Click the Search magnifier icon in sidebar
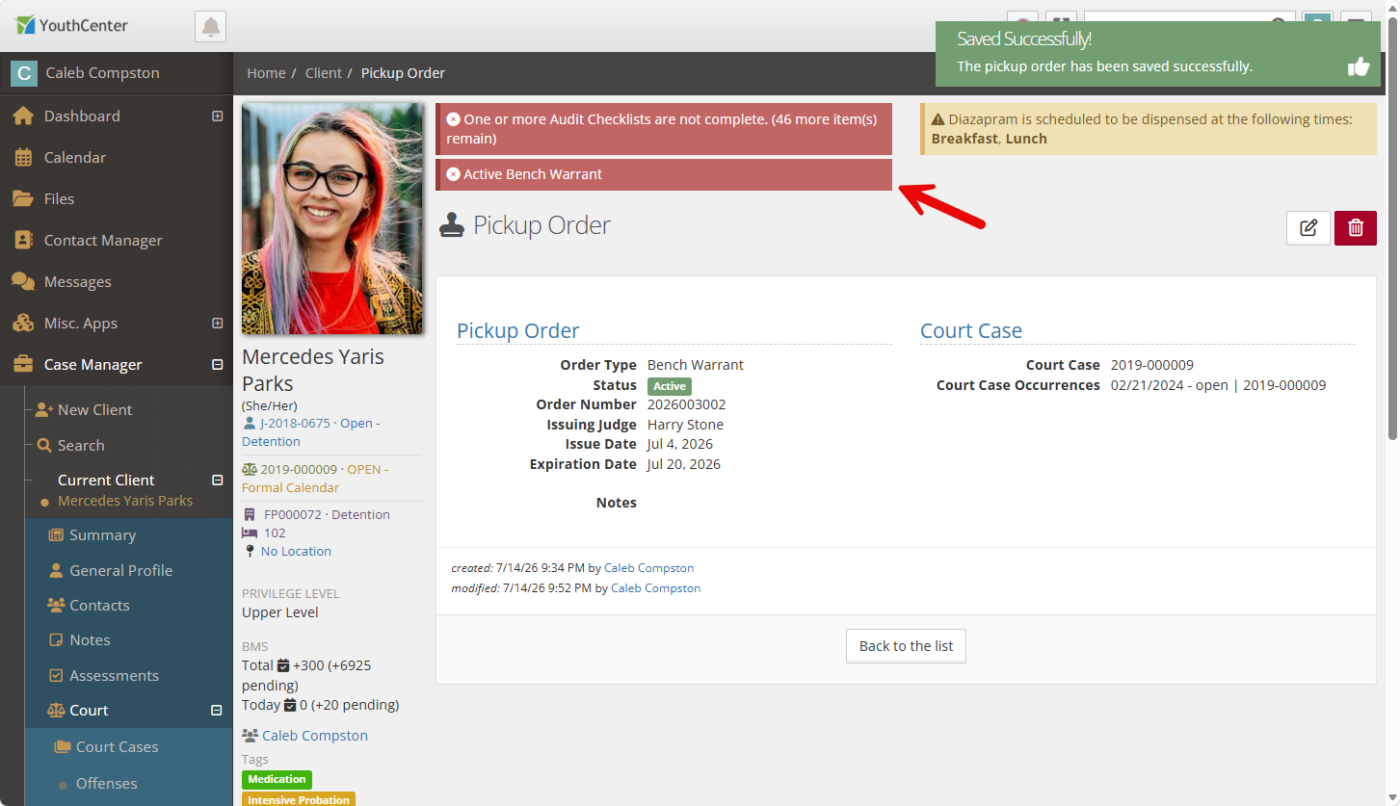1400x806 pixels. (x=44, y=446)
